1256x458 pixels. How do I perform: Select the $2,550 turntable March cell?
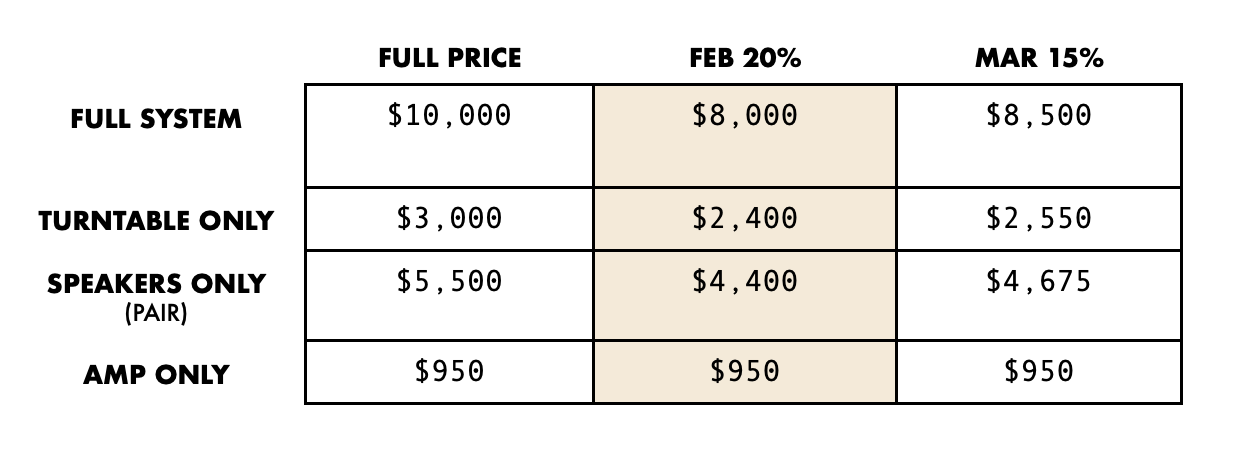pyautogui.click(x=1039, y=218)
